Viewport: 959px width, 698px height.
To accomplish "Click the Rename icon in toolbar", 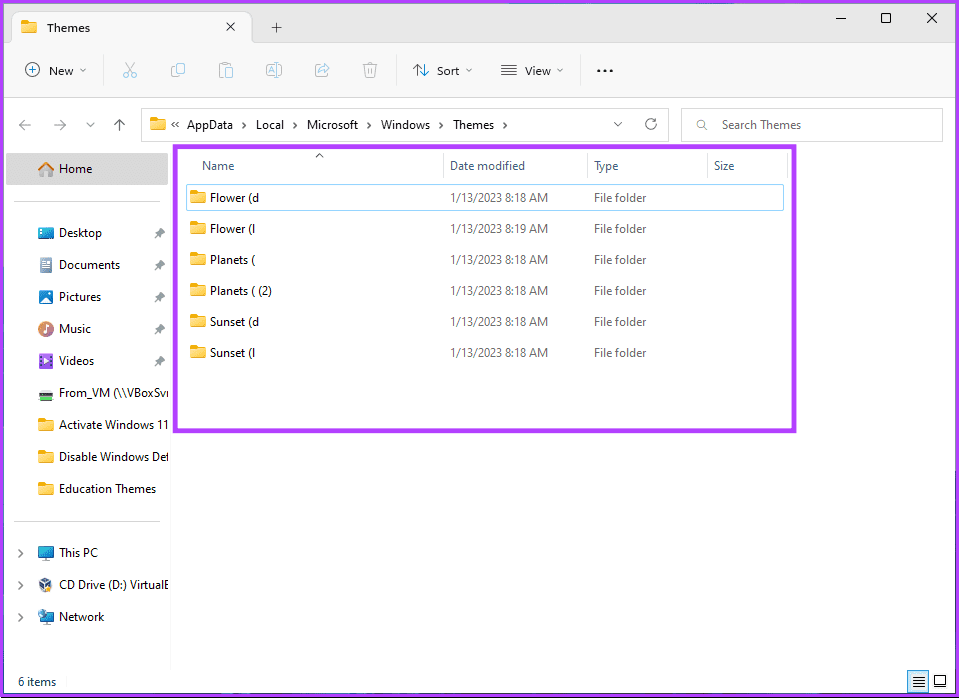I will click(274, 70).
